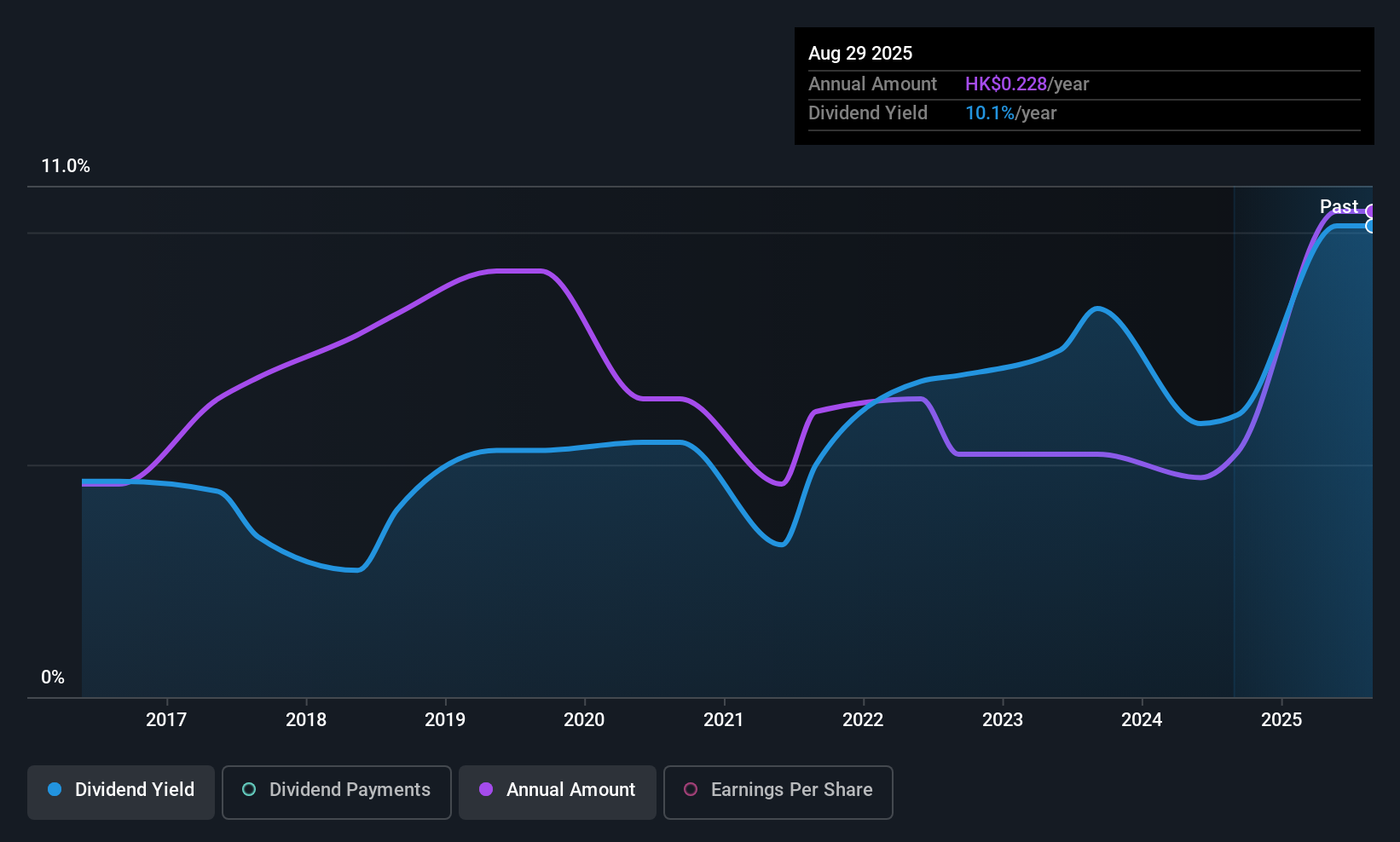Click the blue Dividend Yield legend dot
The width and height of the screenshot is (1400, 842).
(55, 790)
